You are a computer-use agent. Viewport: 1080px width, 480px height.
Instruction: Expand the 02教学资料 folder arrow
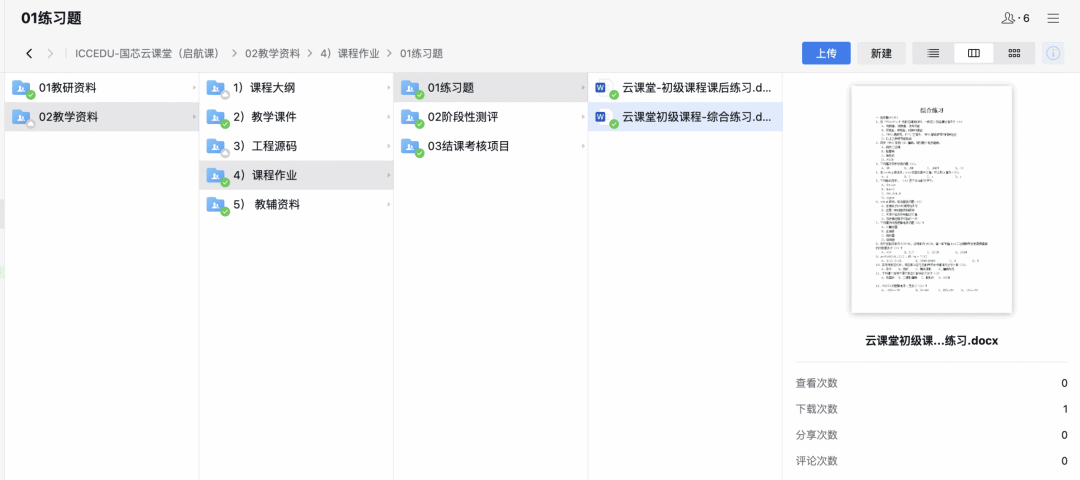coord(193,117)
